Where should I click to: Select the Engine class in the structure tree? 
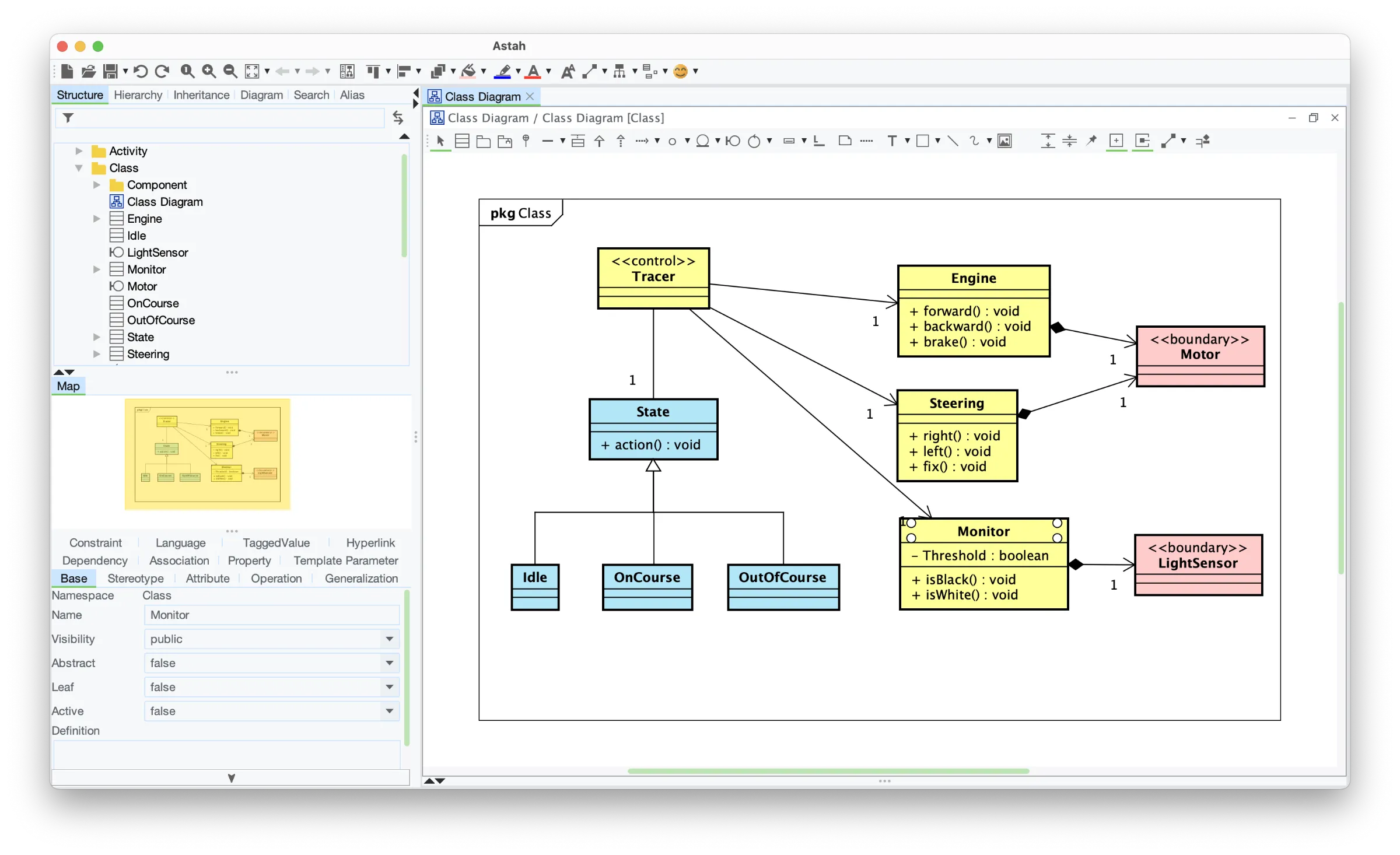pyautogui.click(x=145, y=218)
